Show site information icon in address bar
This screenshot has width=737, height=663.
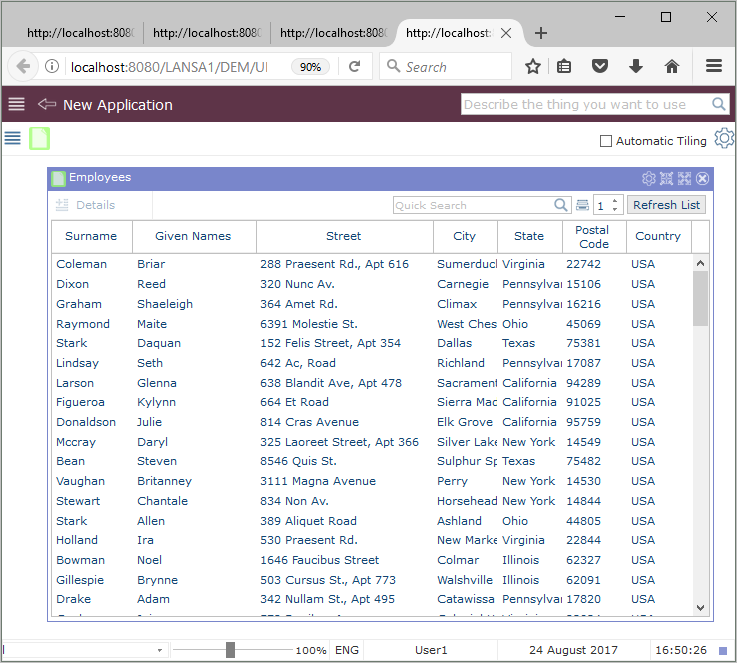click(x=52, y=66)
